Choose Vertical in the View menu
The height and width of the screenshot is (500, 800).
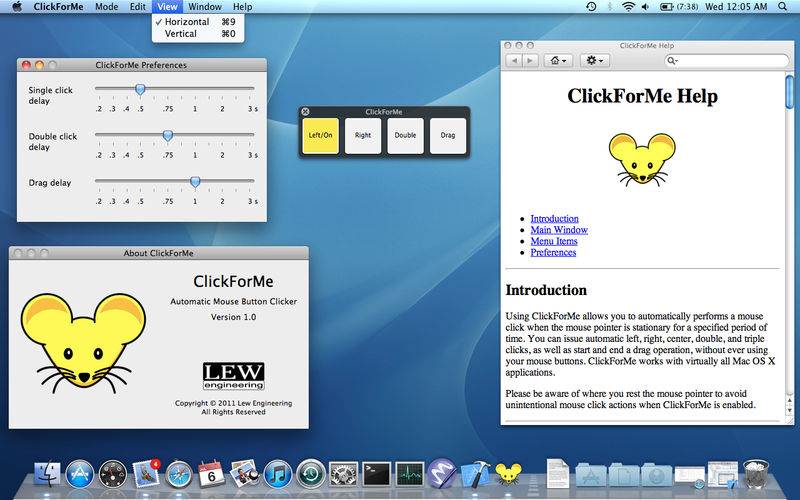[198, 34]
